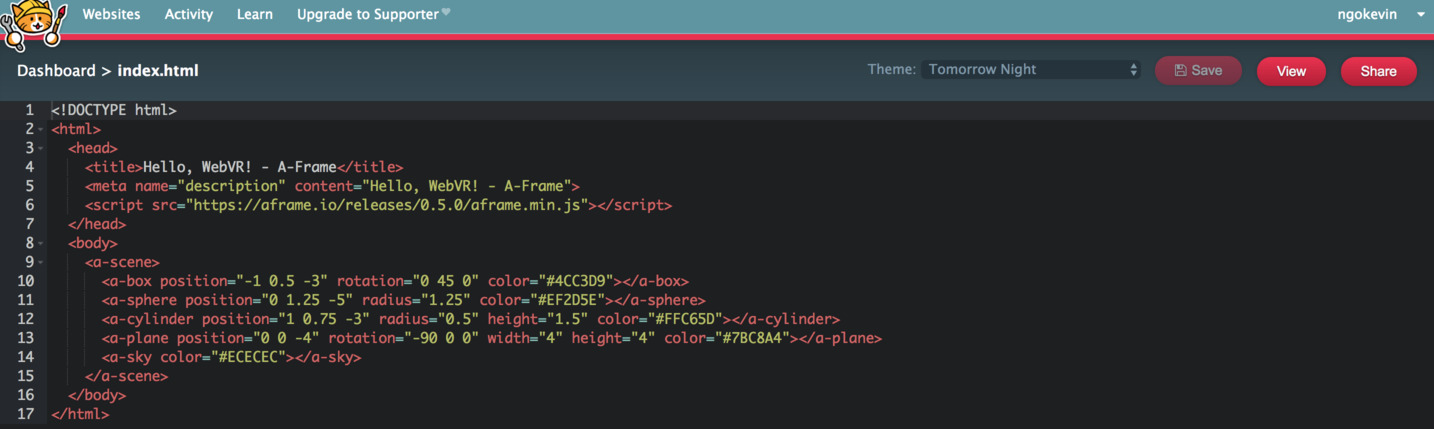Click the closing a-scene tag

click(126, 376)
